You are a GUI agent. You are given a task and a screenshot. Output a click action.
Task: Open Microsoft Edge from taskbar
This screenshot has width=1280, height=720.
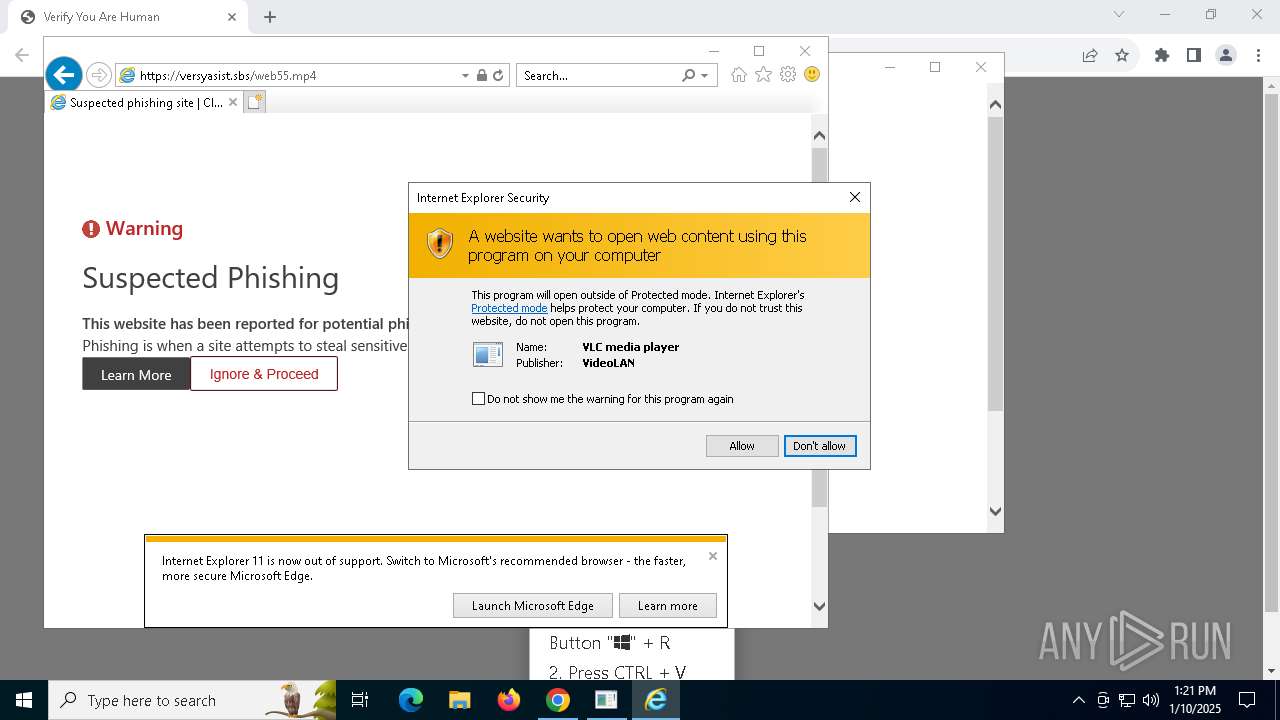(x=411, y=700)
